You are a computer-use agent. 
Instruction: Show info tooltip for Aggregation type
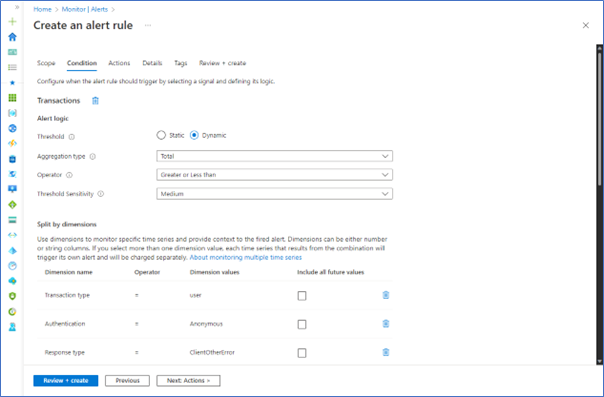point(92,156)
